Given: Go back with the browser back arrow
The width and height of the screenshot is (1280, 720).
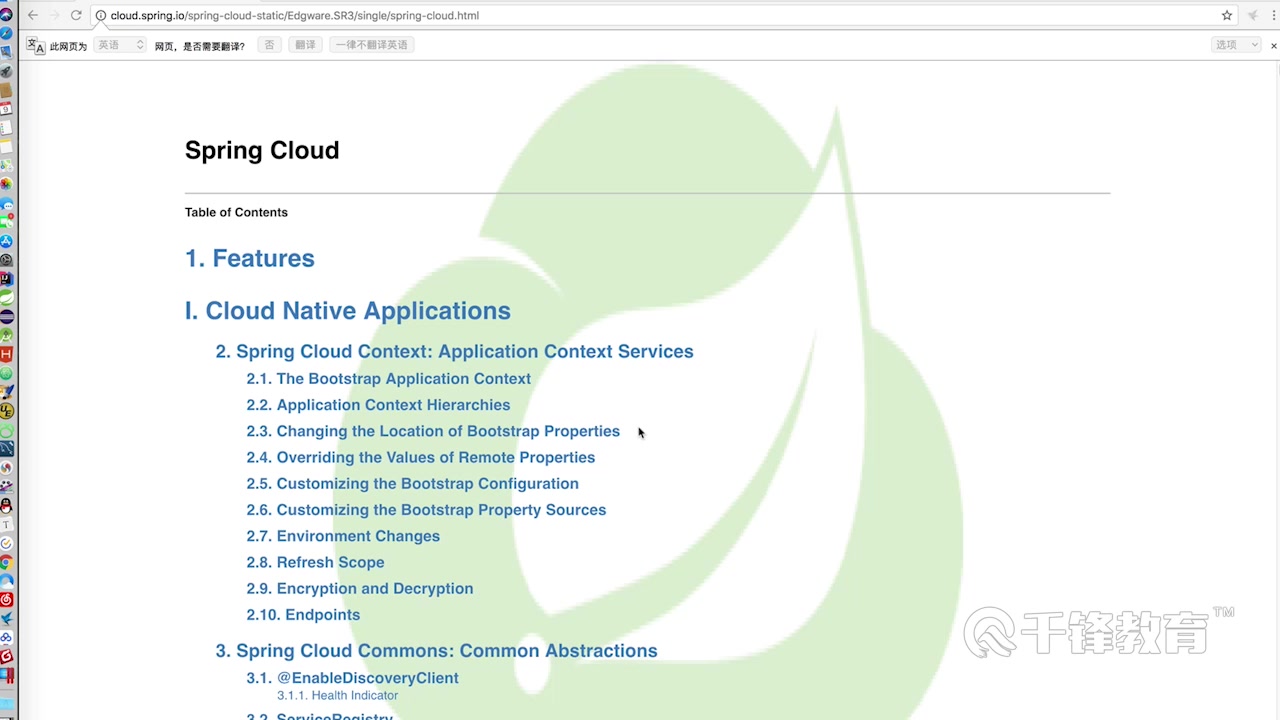Looking at the screenshot, I should tap(32, 15).
